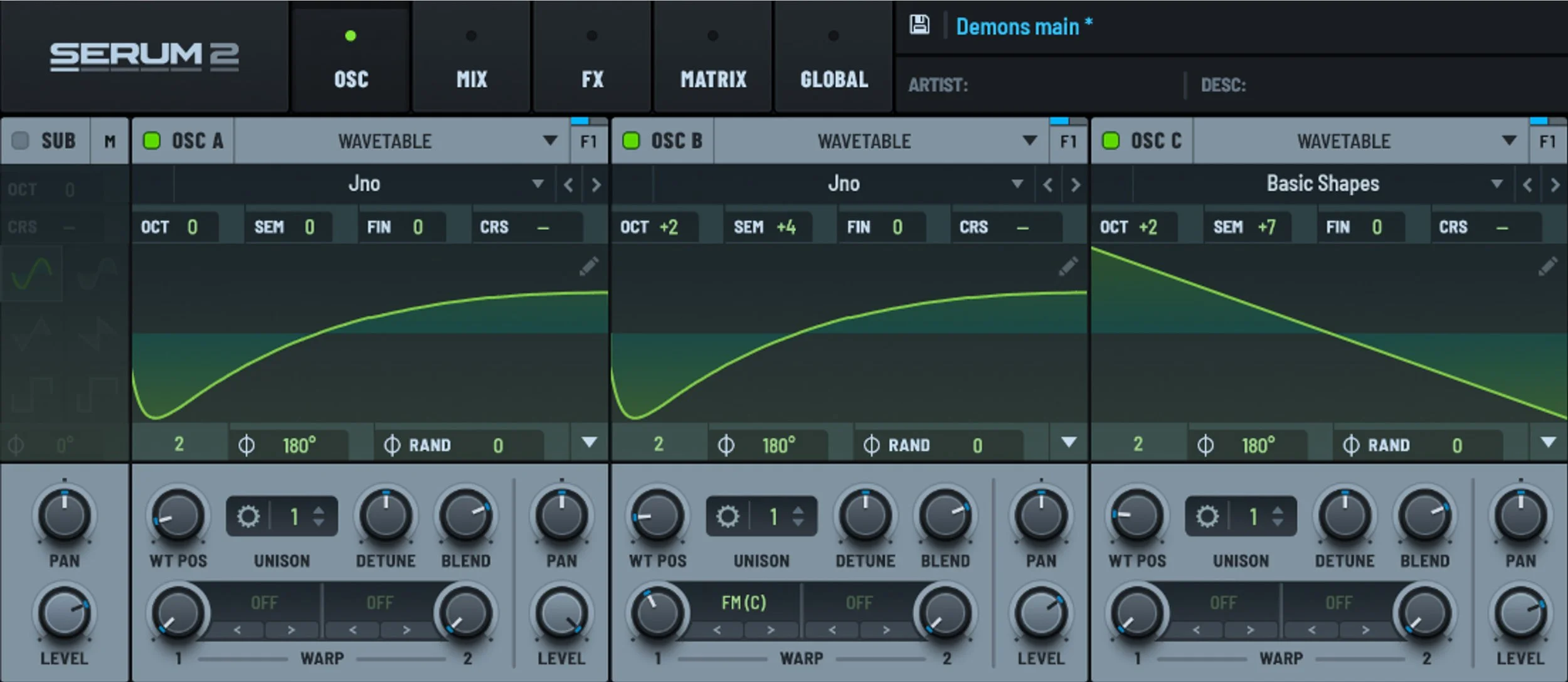This screenshot has height=682, width=1568.
Task: Turn off OSC C power toggle
Action: [1111, 141]
